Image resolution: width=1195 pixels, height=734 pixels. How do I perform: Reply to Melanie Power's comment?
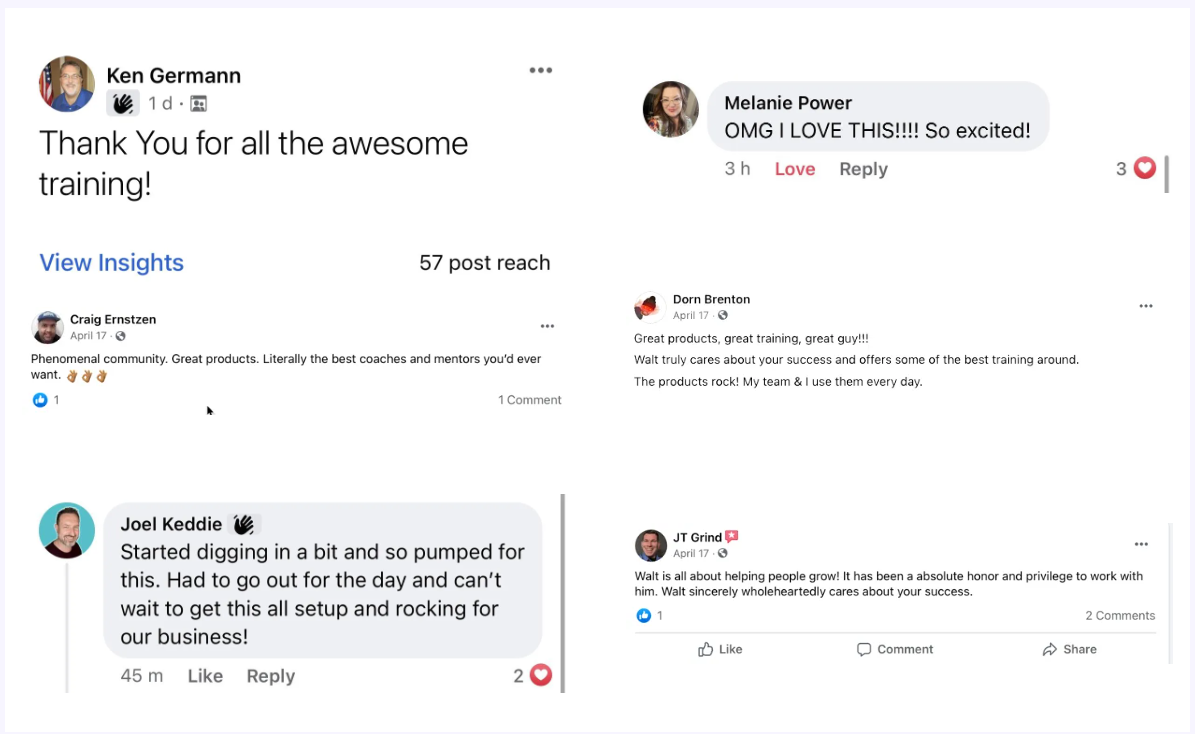pos(863,169)
